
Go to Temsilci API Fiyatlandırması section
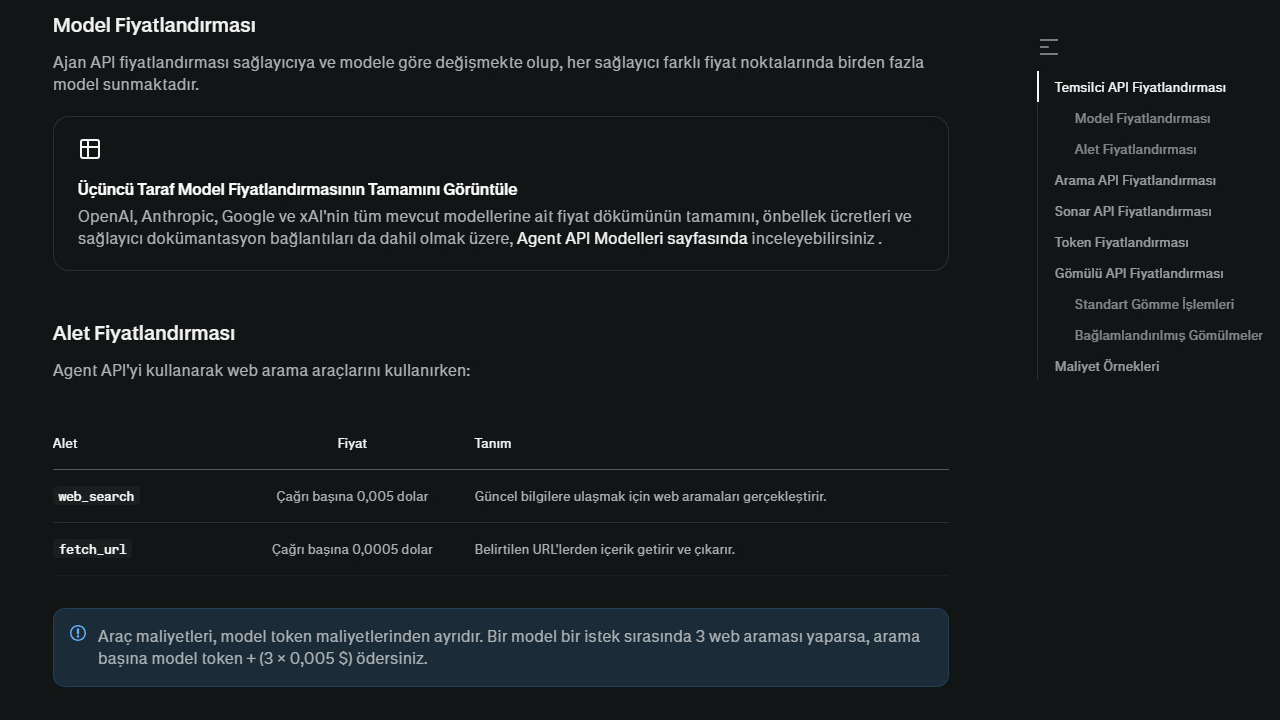[1140, 87]
